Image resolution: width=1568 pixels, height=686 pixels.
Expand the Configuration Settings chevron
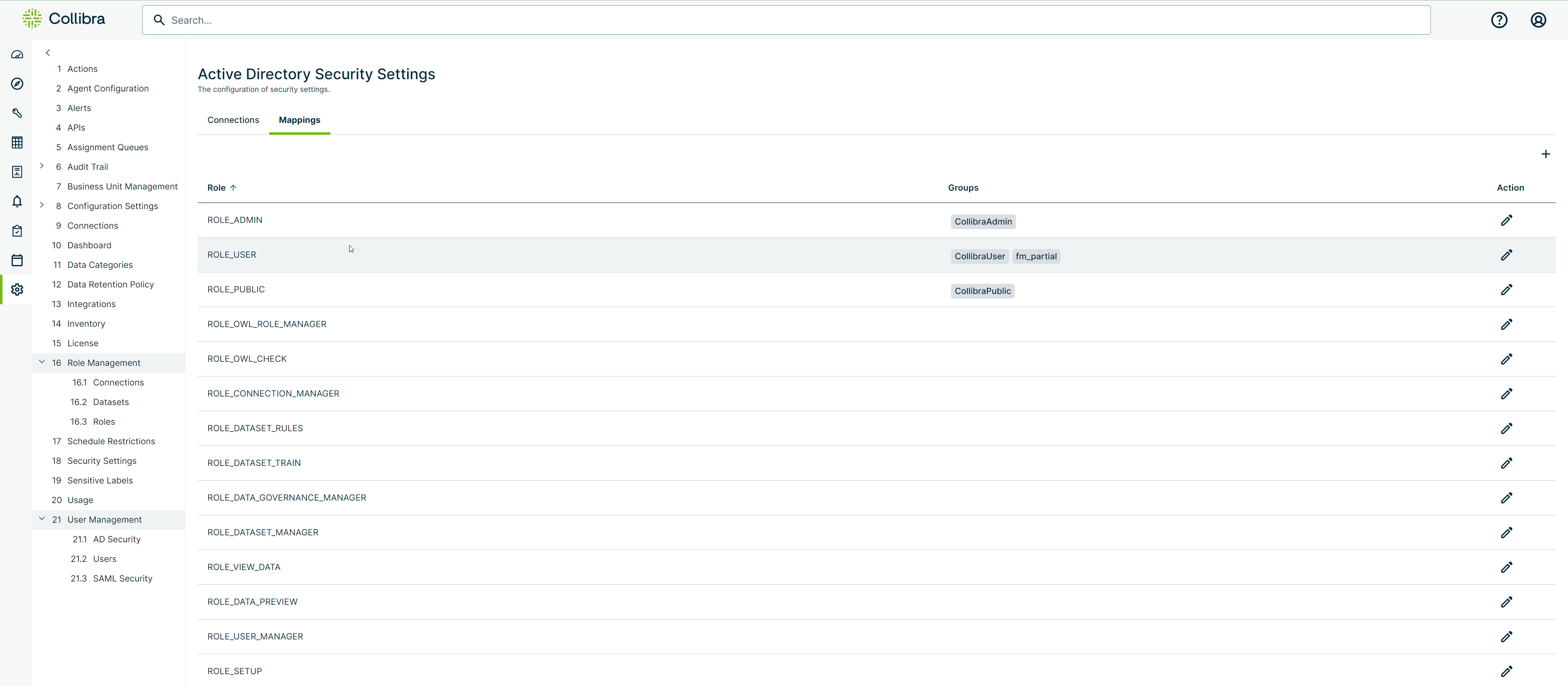coord(42,205)
